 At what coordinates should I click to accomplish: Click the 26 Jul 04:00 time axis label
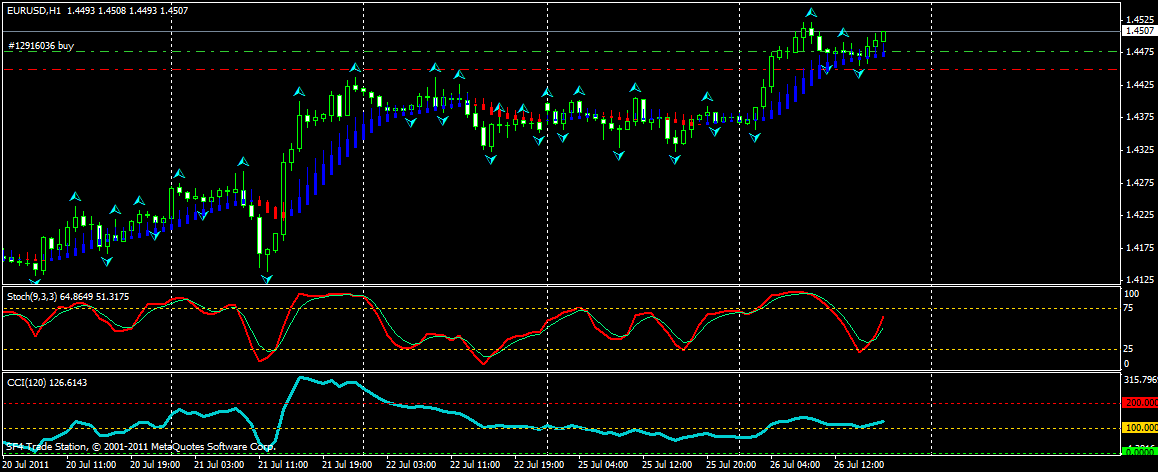[795, 465]
